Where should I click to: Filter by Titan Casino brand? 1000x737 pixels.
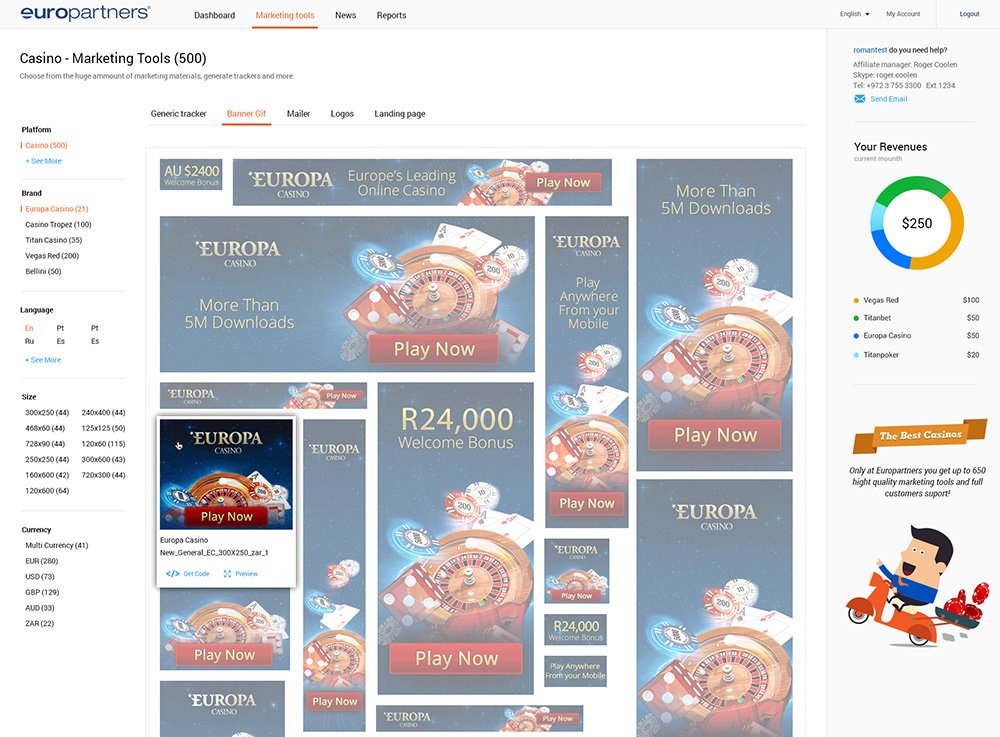(x=53, y=240)
